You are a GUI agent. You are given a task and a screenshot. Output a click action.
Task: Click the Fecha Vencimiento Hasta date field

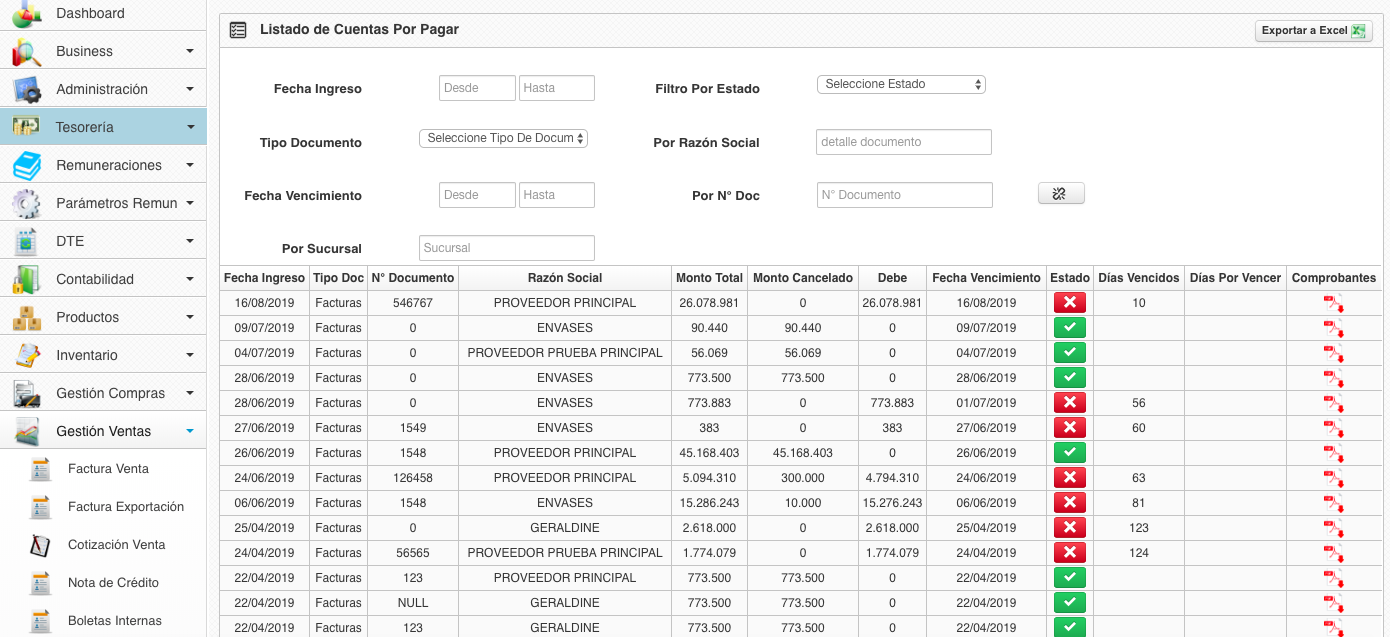556,195
